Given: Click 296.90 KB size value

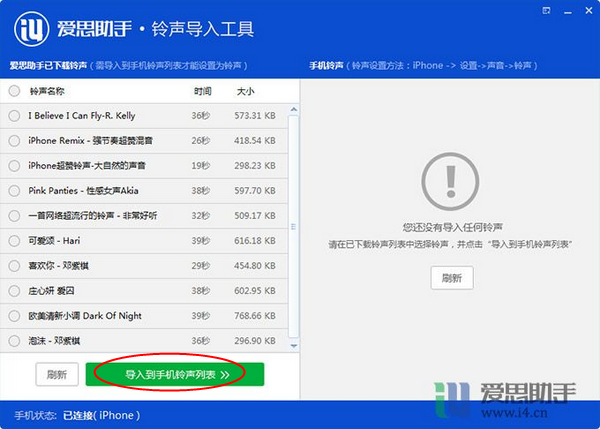Looking at the screenshot, I should 255,341.
